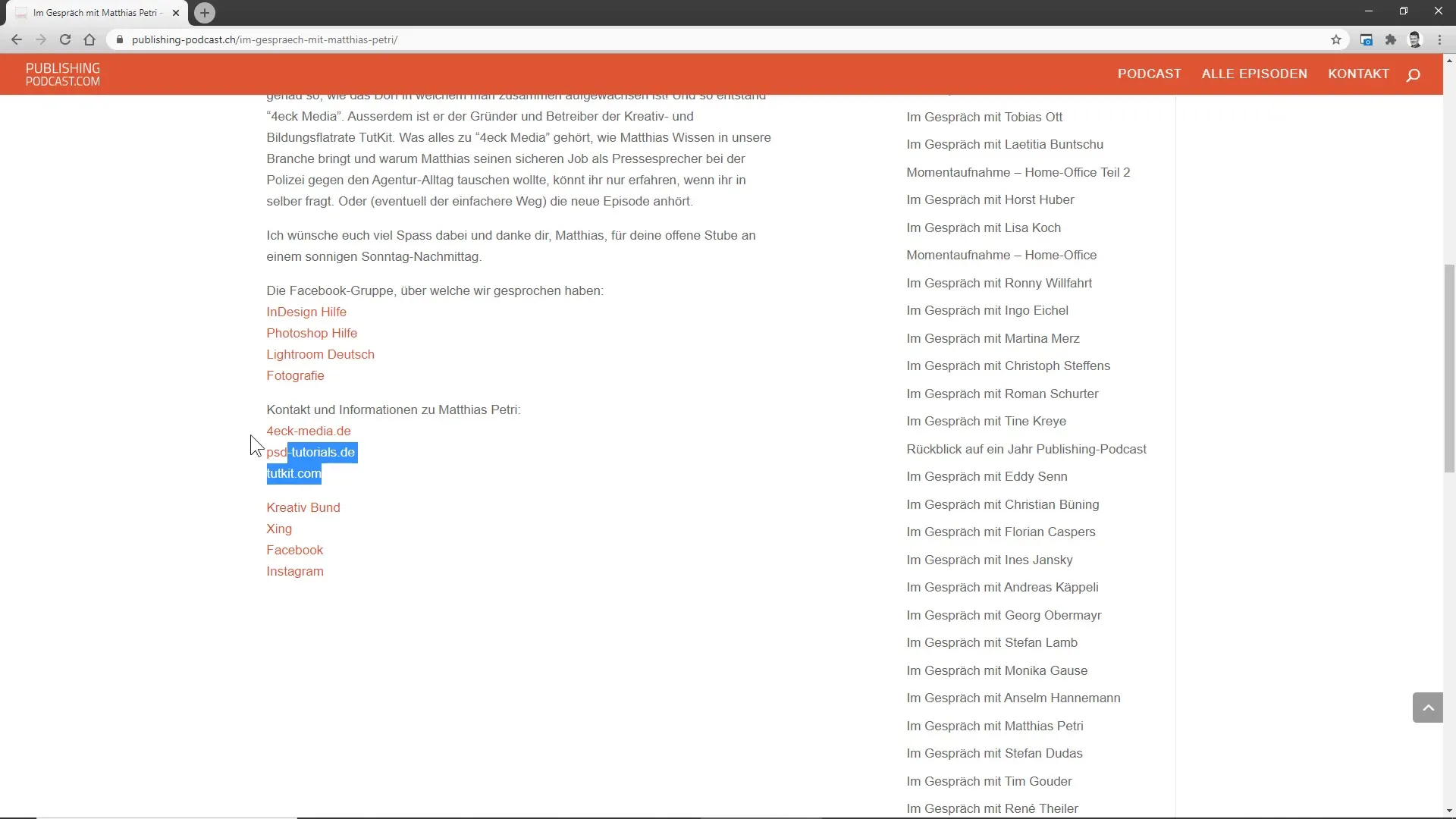This screenshot has width=1456, height=819.
Task: Open the ALLE EPISODEN menu item
Action: click(1254, 74)
